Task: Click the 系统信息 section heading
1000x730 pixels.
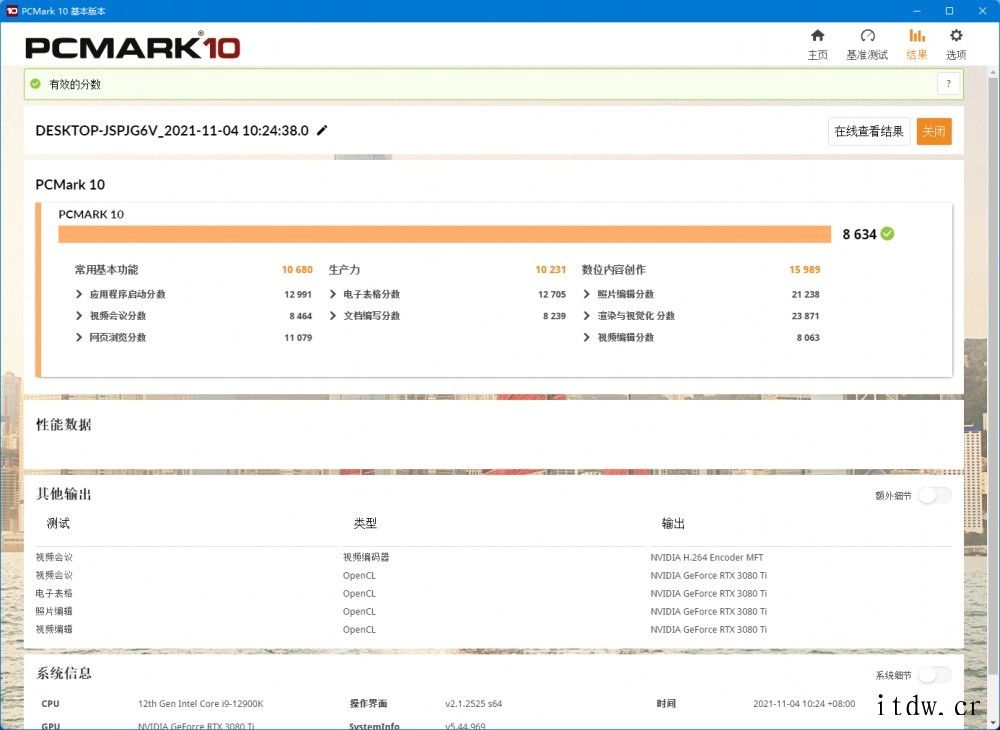Action: 64,673
